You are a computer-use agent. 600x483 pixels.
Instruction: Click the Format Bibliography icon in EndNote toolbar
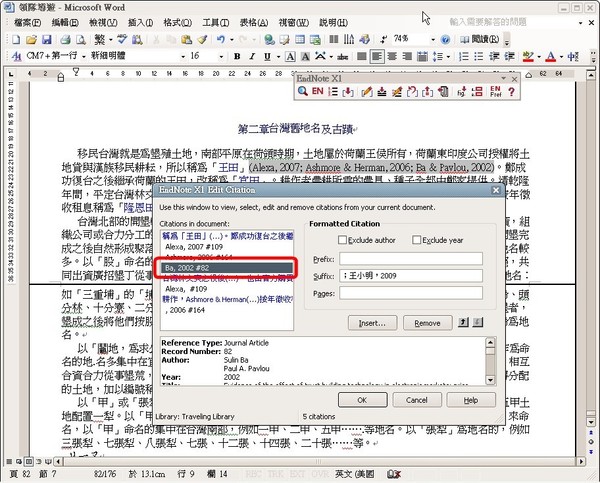pyautogui.click(x=333, y=91)
